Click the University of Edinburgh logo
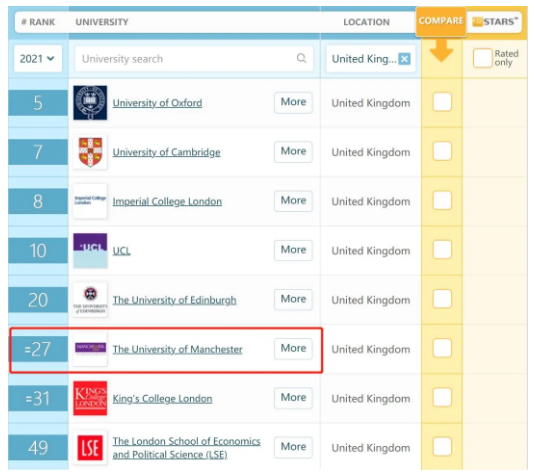 click(x=90, y=300)
